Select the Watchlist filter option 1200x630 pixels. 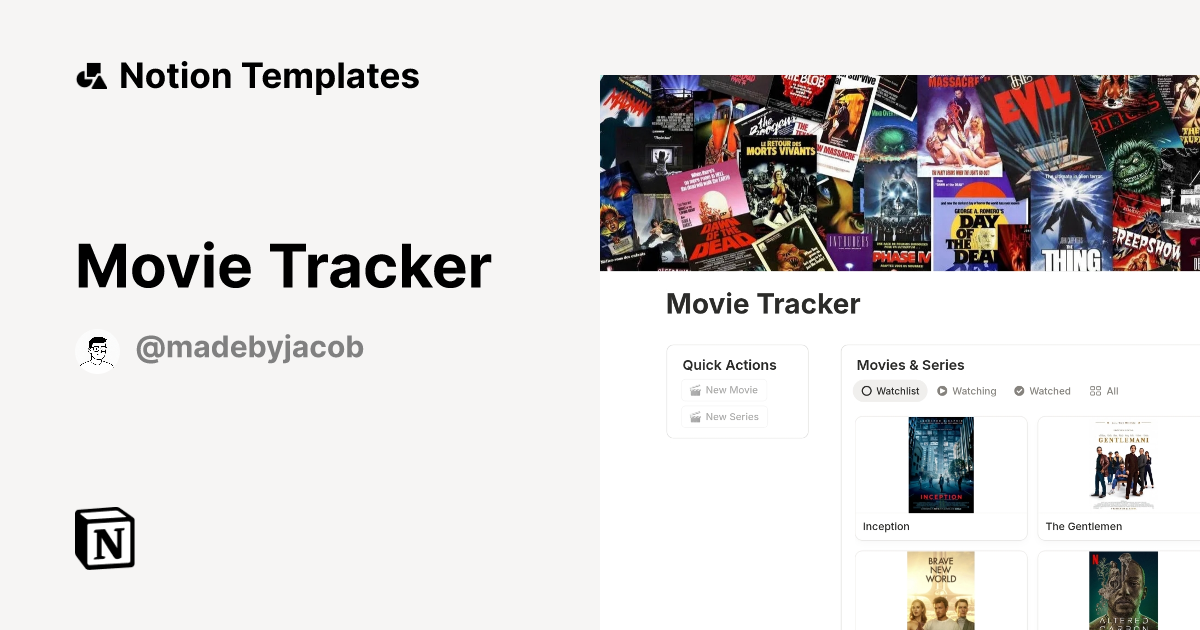click(890, 391)
